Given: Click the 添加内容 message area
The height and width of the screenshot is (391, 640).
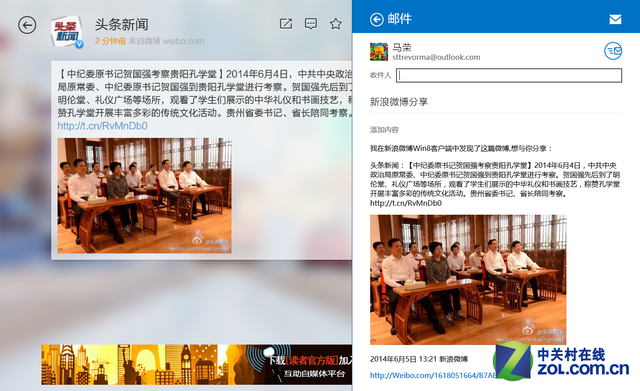Looking at the screenshot, I should 384,130.
